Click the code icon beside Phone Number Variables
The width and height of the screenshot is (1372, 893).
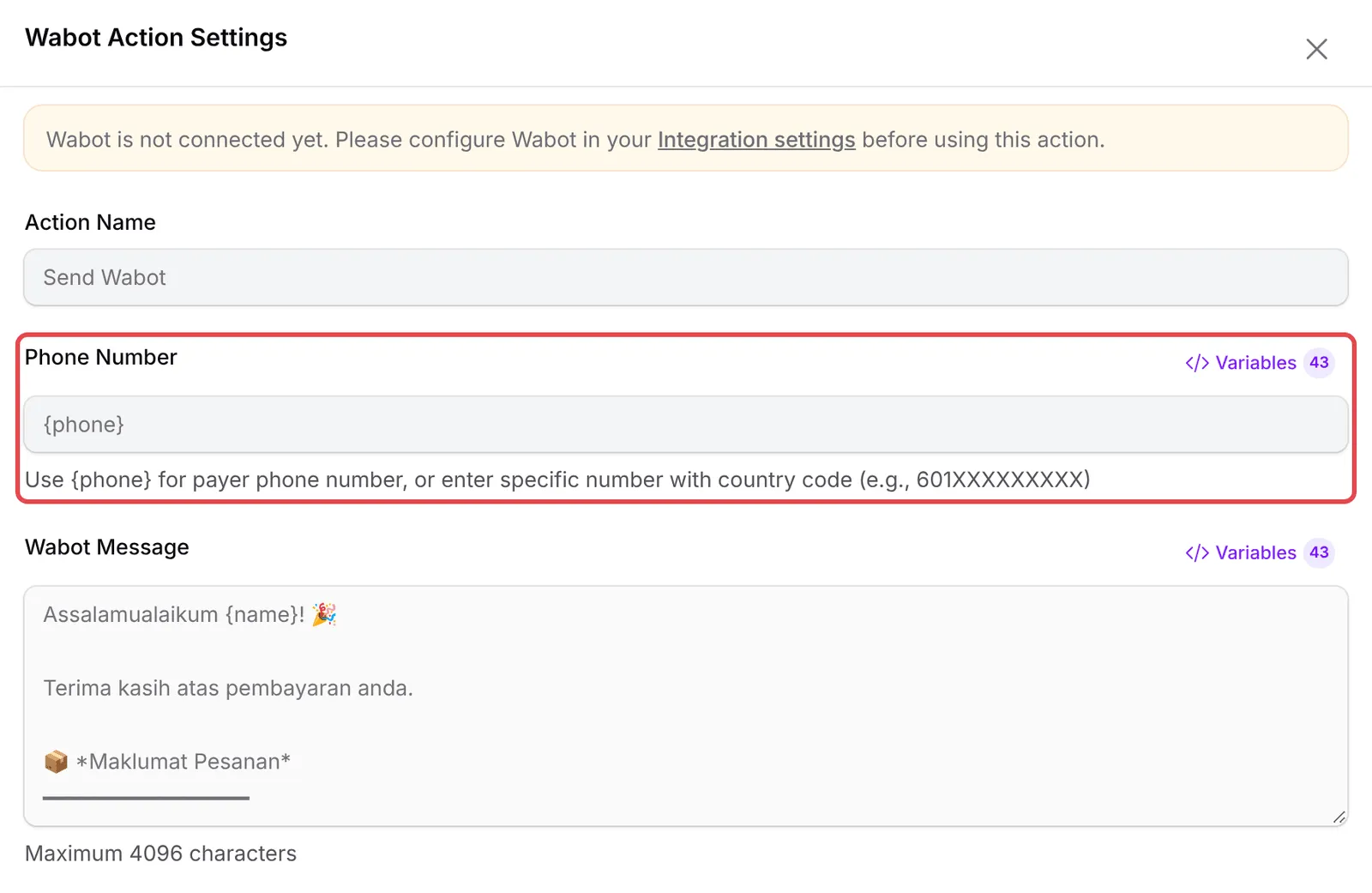pos(1197,363)
